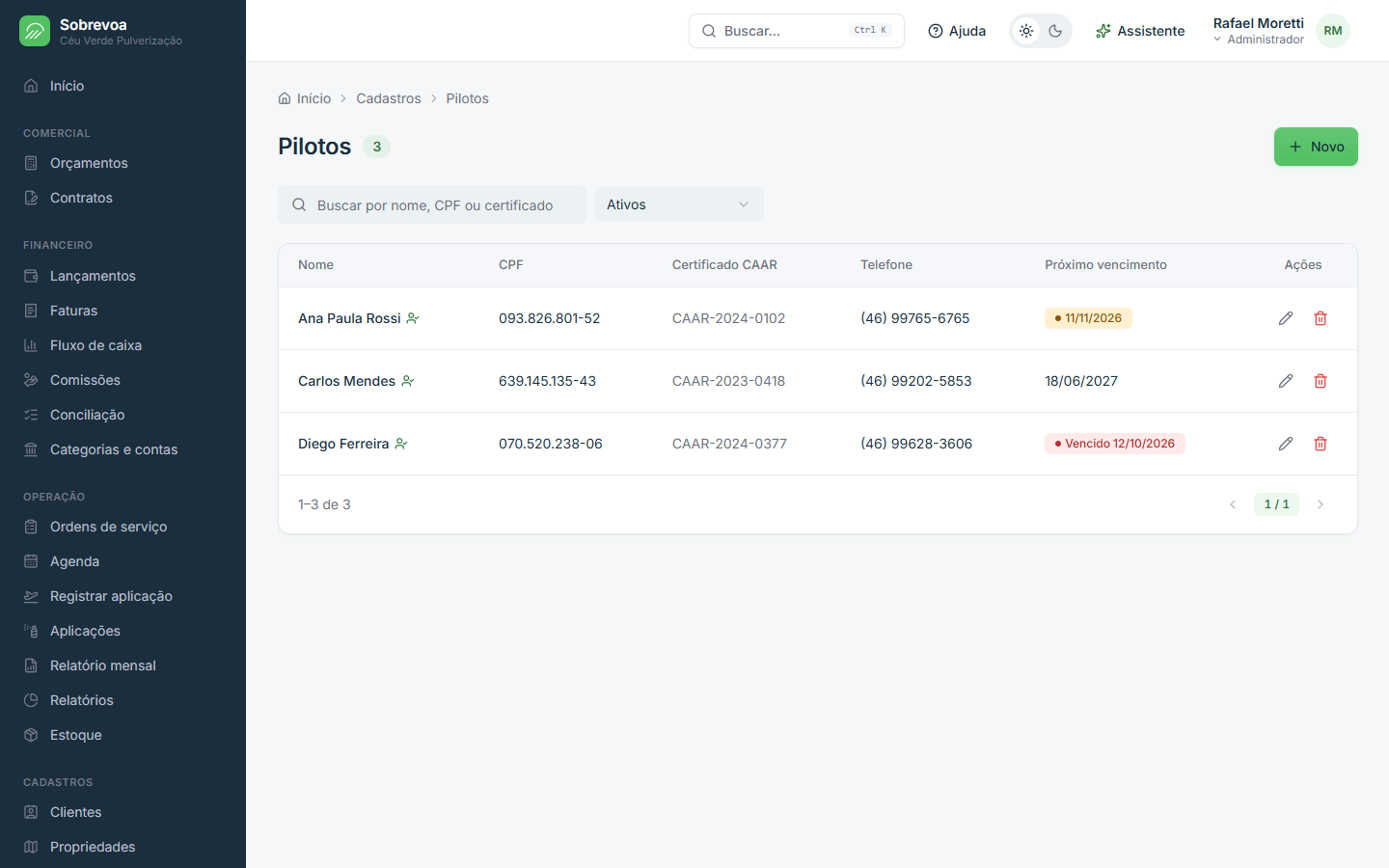Image resolution: width=1389 pixels, height=868 pixels.
Task: Edit Carlos Mendes with pencil icon
Action: tap(1286, 381)
